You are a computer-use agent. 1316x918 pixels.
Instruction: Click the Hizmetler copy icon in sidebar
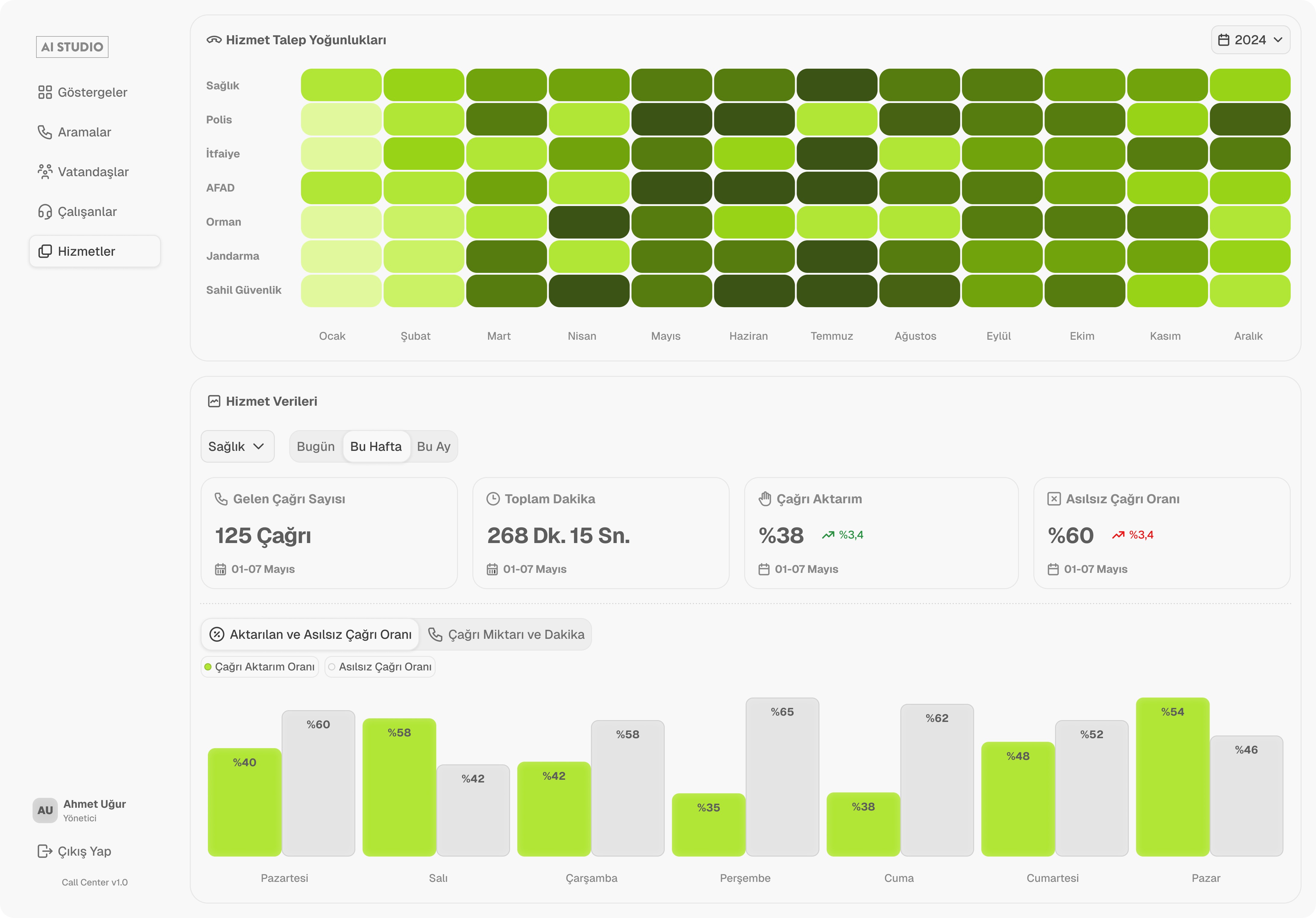45,251
